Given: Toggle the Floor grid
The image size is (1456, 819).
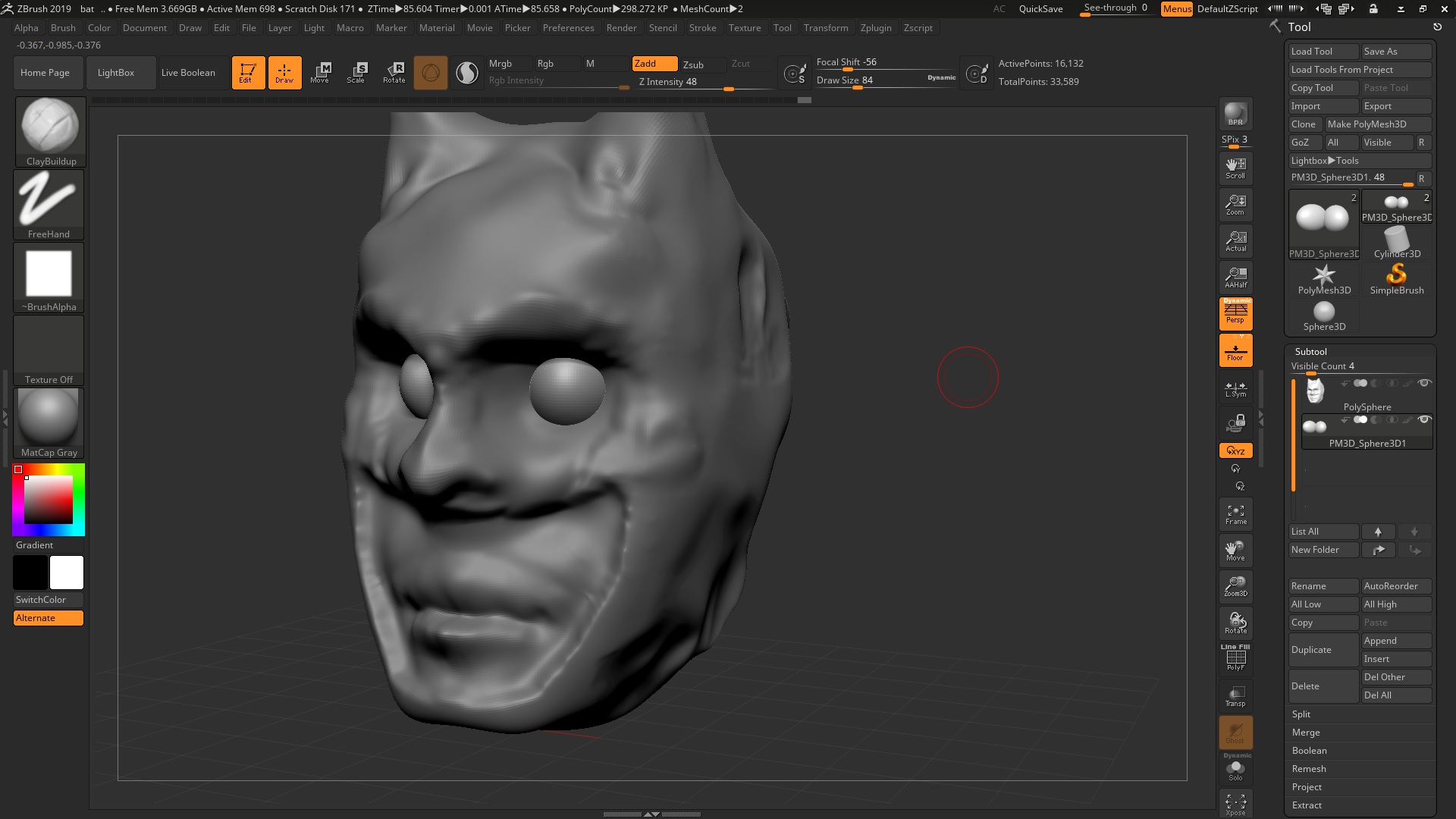Looking at the screenshot, I should pos(1235,350).
